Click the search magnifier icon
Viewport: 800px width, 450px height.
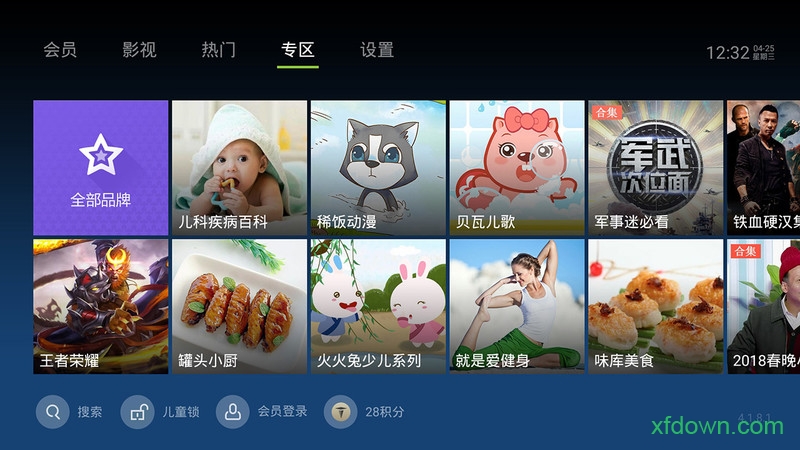(53, 412)
